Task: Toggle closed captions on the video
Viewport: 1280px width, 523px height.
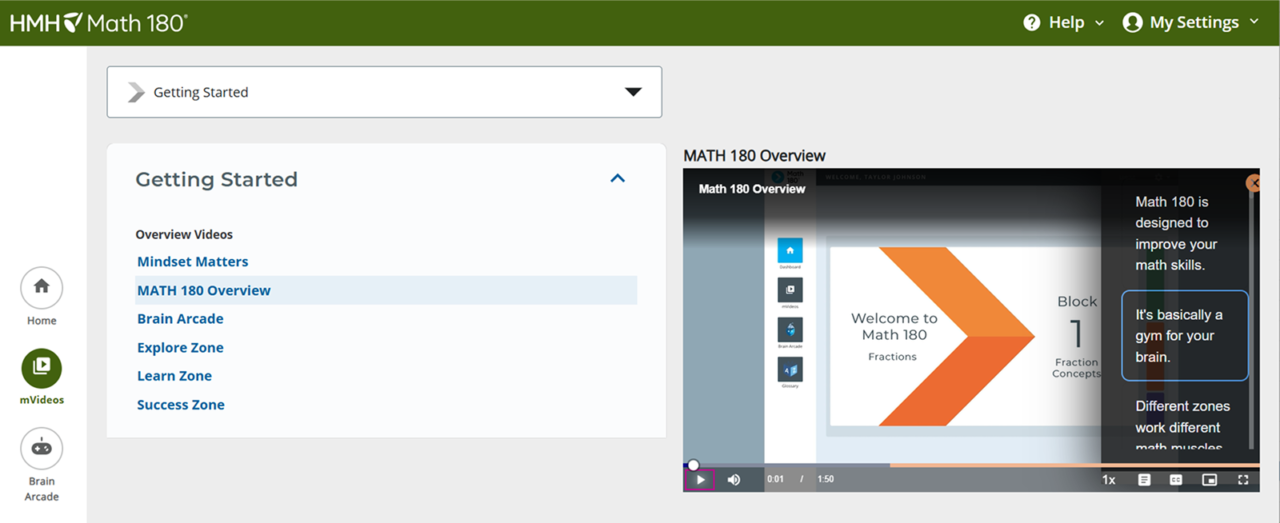Action: point(1176,480)
